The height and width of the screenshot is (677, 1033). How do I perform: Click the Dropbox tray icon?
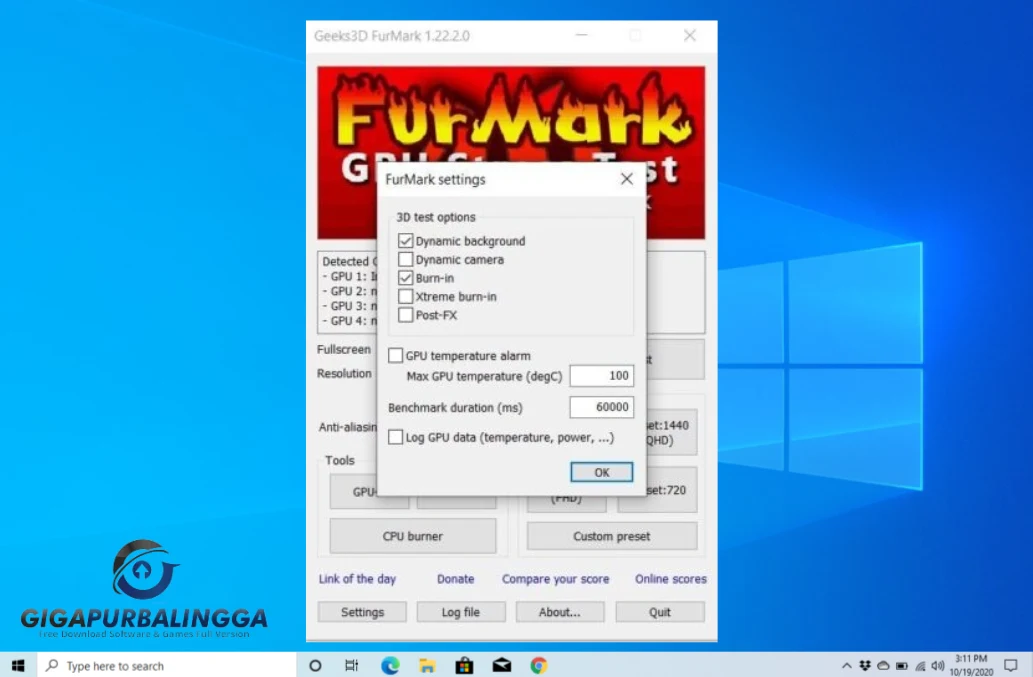point(865,665)
